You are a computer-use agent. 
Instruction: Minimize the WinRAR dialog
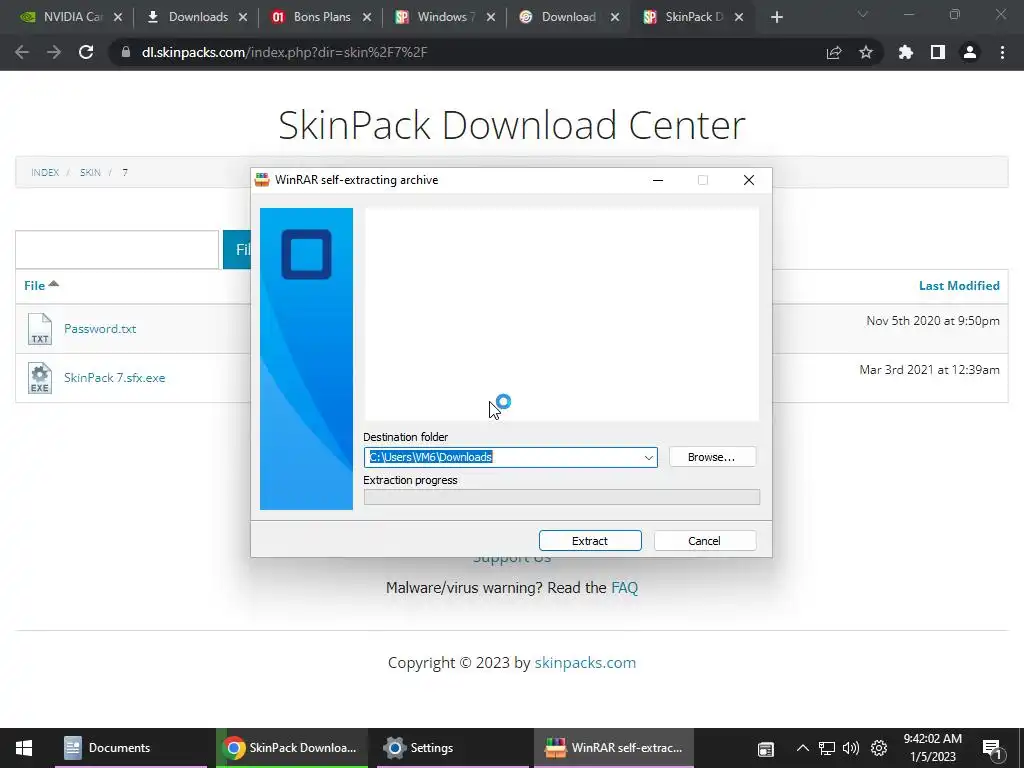pos(658,180)
